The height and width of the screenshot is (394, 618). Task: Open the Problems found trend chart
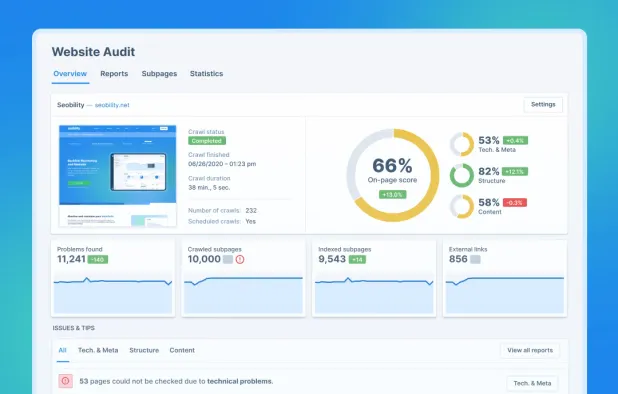(113, 295)
